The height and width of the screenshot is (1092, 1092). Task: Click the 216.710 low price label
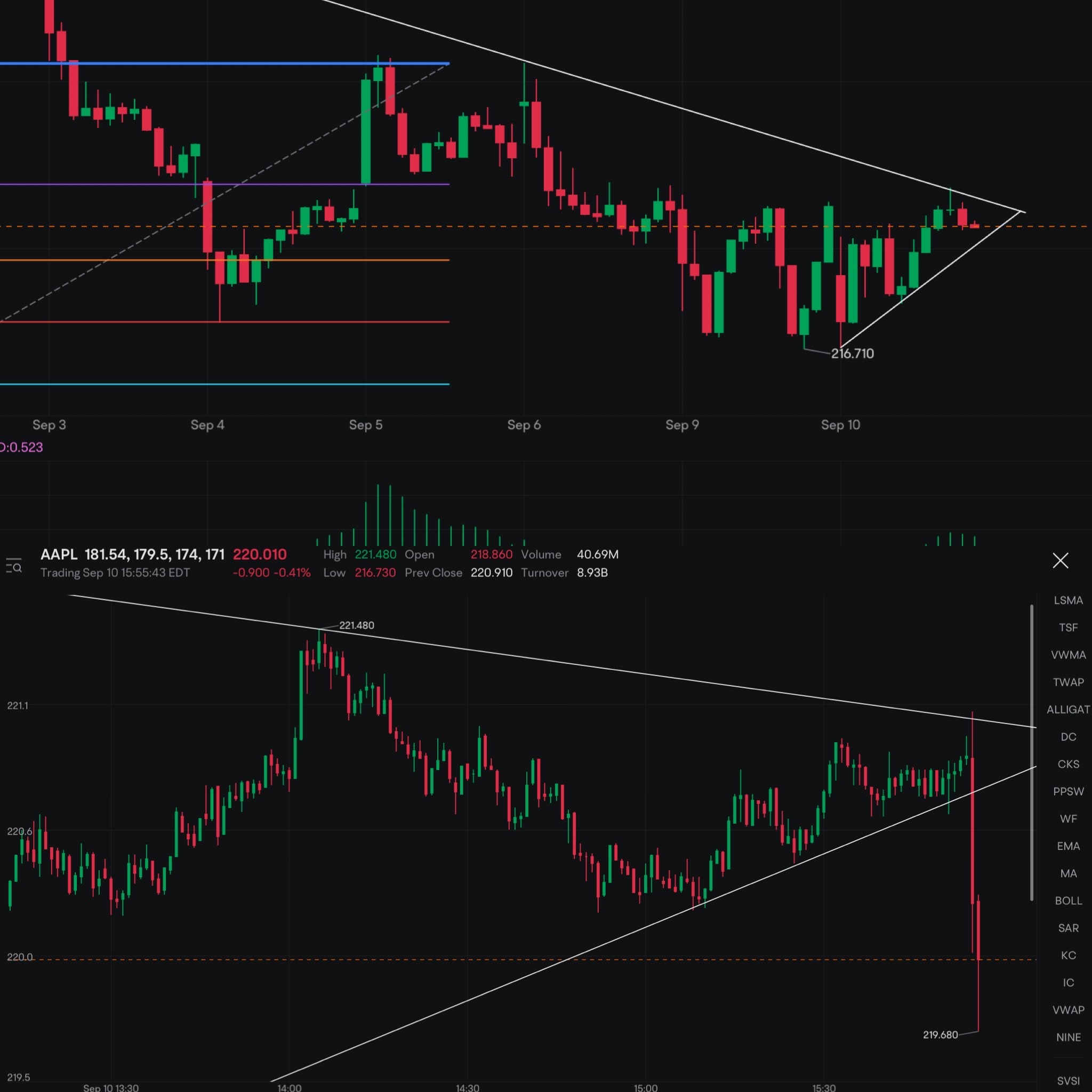pyautogui.click(x=853, y=354)
